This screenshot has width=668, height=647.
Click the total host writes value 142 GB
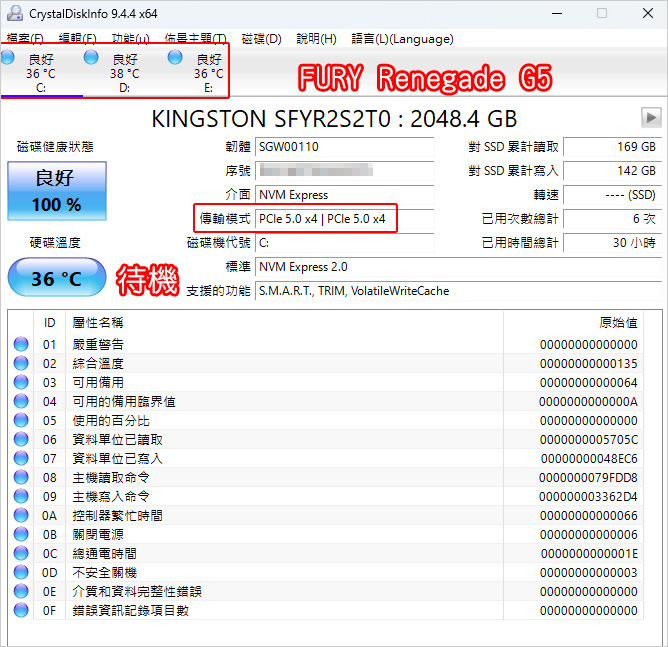(613, 171)
